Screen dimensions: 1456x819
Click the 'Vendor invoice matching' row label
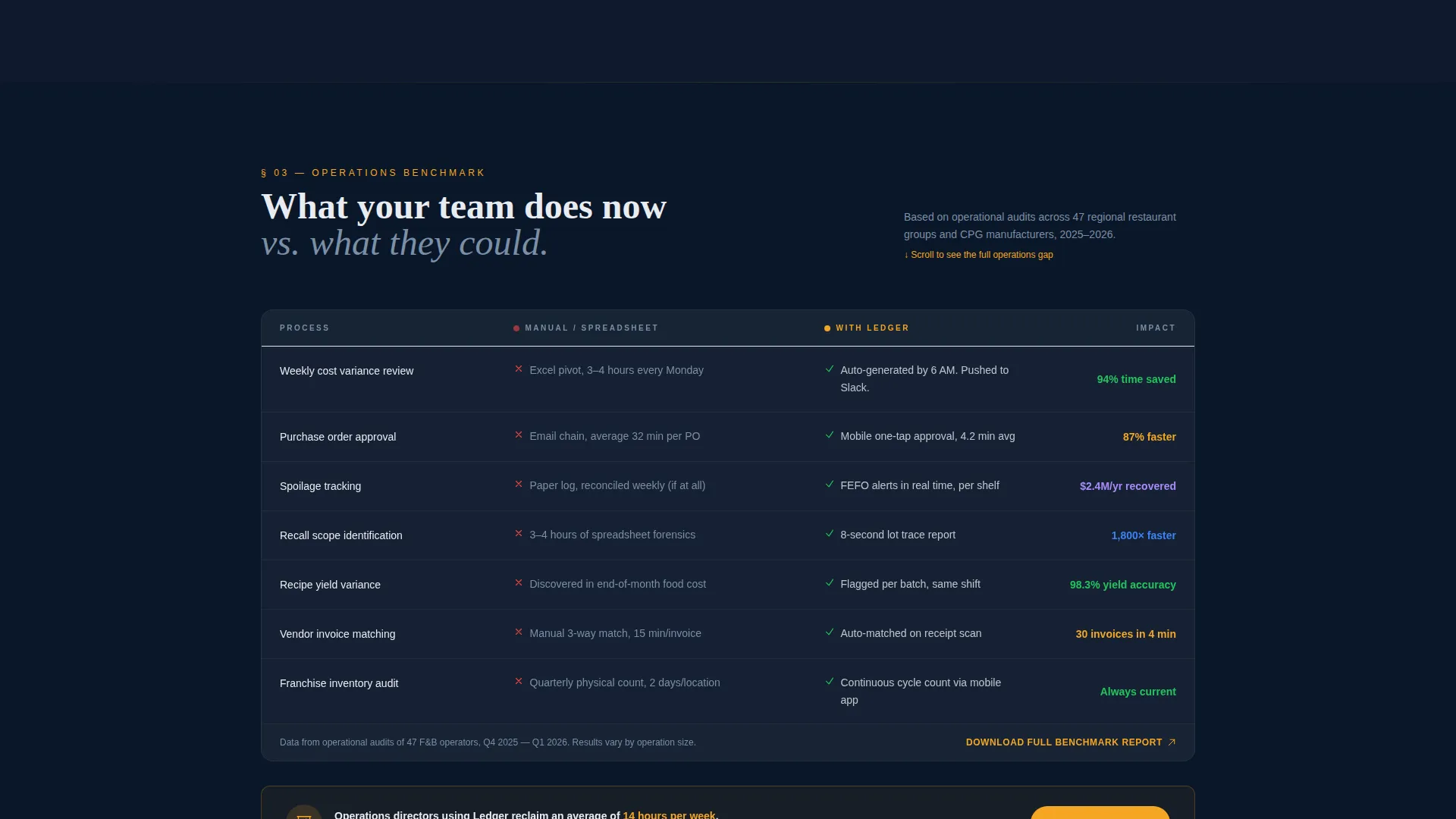[337, 634]
